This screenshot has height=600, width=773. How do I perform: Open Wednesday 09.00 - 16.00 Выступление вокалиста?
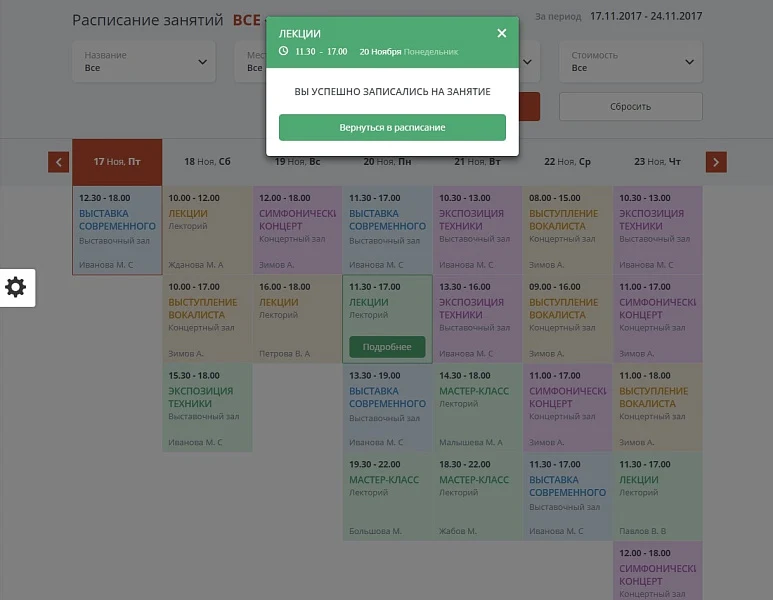pos(568,319)
